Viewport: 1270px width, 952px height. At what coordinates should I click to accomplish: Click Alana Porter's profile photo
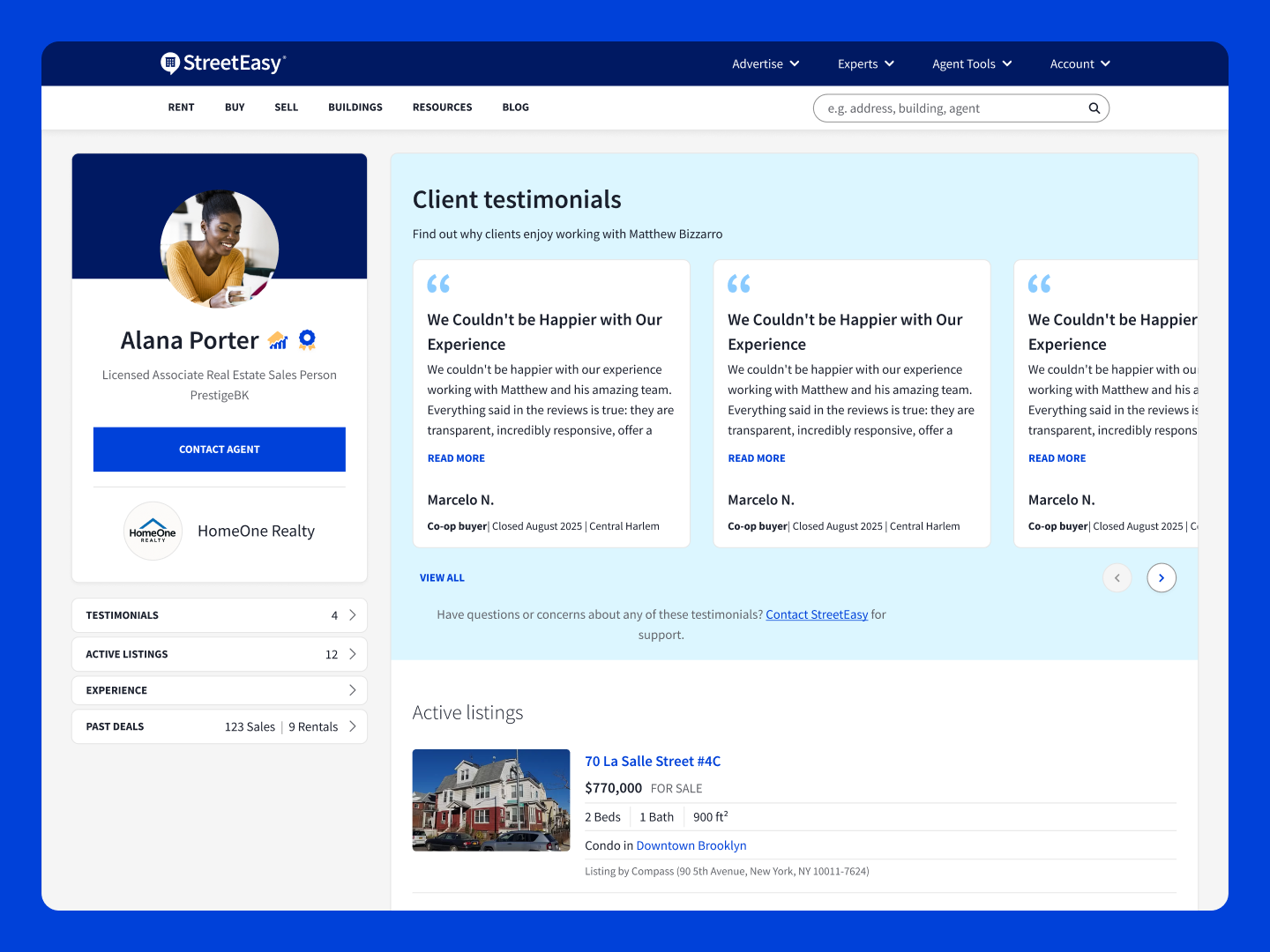[220, 249]
